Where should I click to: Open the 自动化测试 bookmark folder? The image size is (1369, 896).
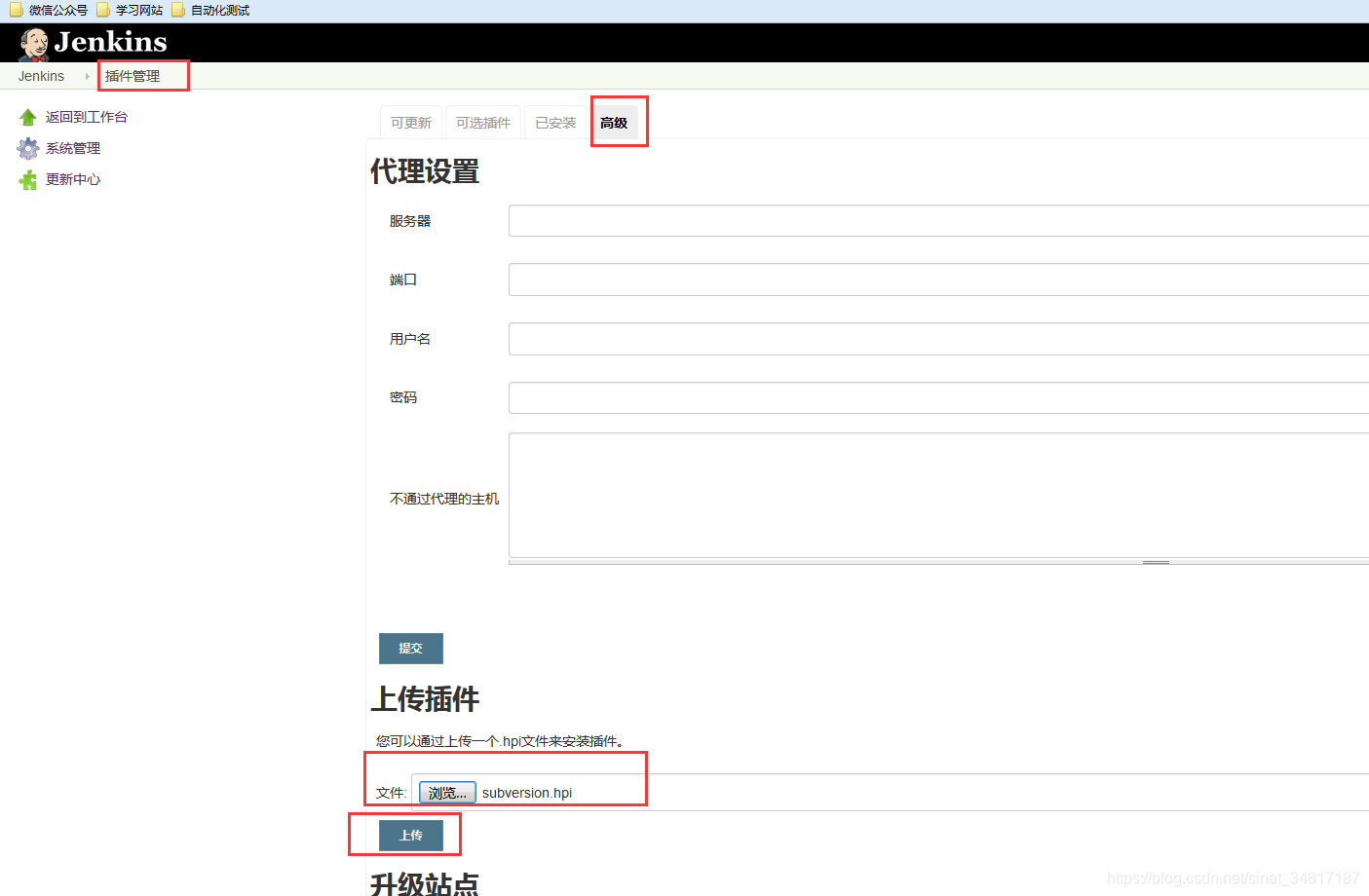(x=210, y=10)
